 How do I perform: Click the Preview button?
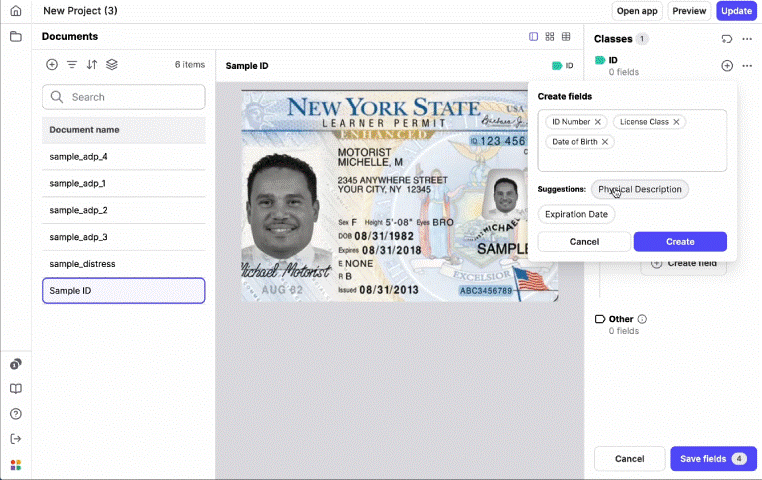tap(689, 11)
